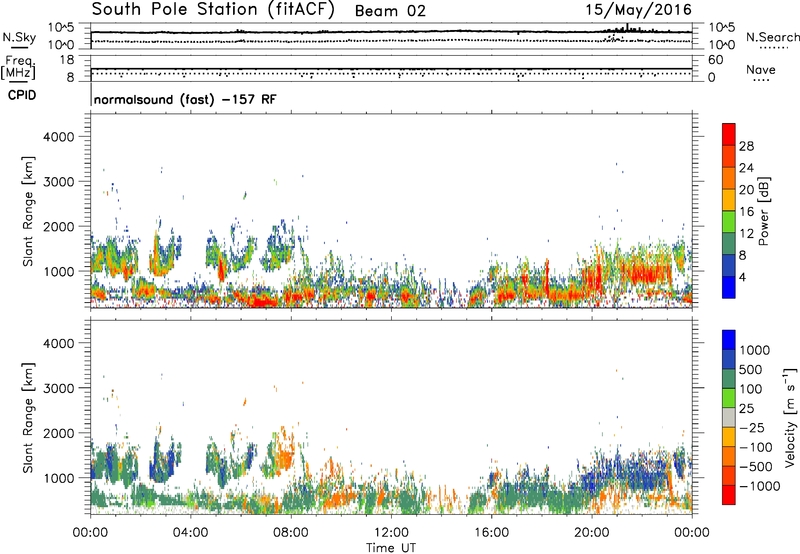This screenshot has width=800, height=554.
Task: Click the red bottom segment of Velocity colorbar
Action: [729, 495]
